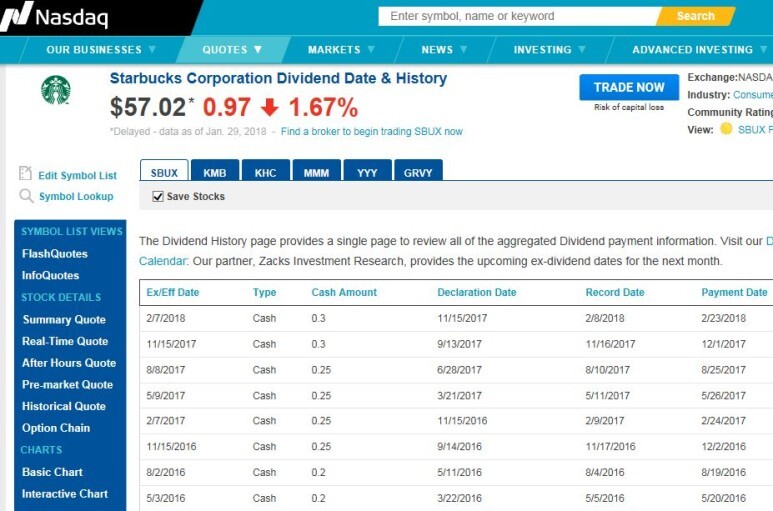Sort by Payment Date column header
This screenshot has height=511, width=773.
coord(734,292)
